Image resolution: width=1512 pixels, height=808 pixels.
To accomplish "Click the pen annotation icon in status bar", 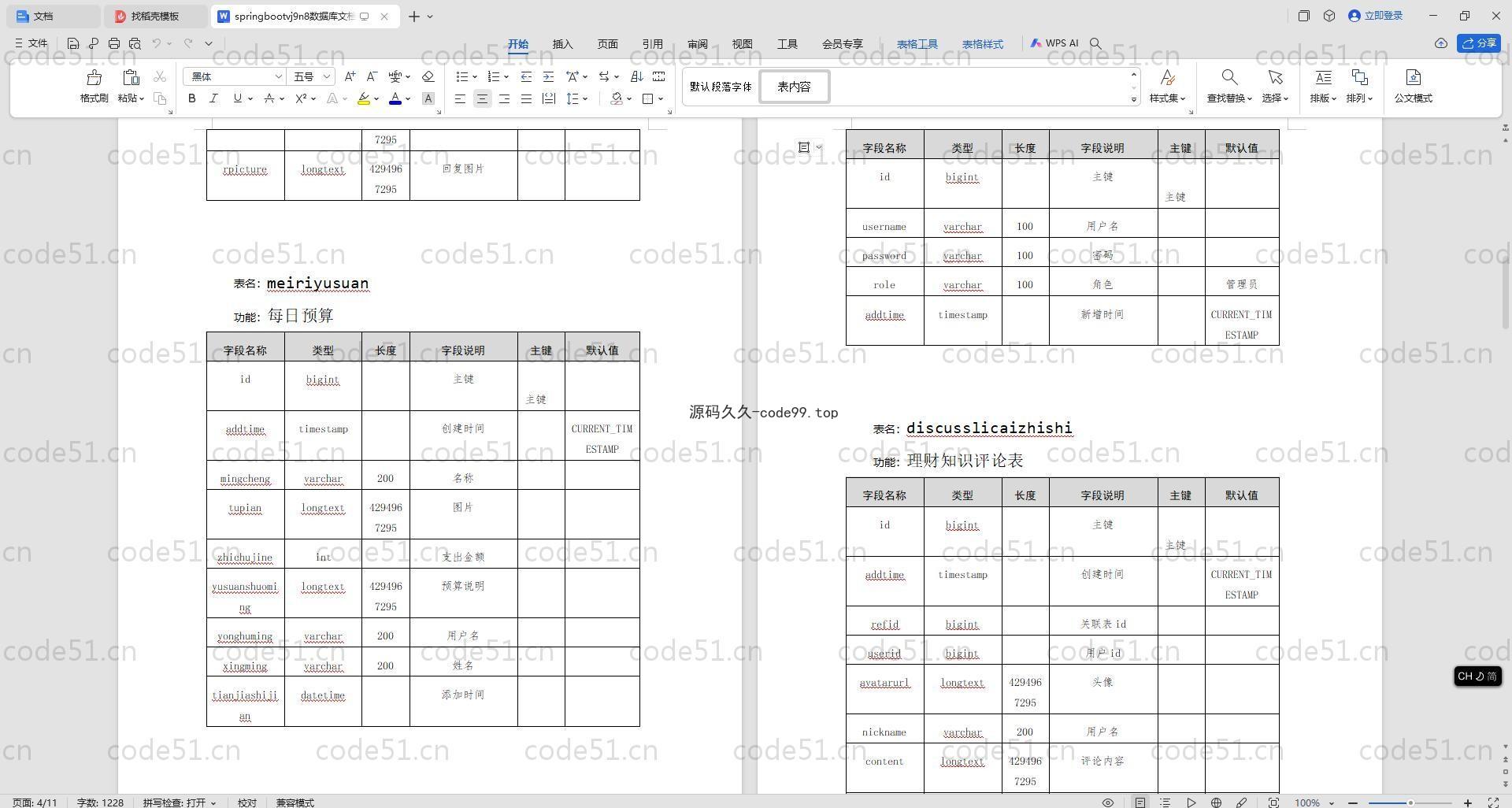I will 1241,802.
